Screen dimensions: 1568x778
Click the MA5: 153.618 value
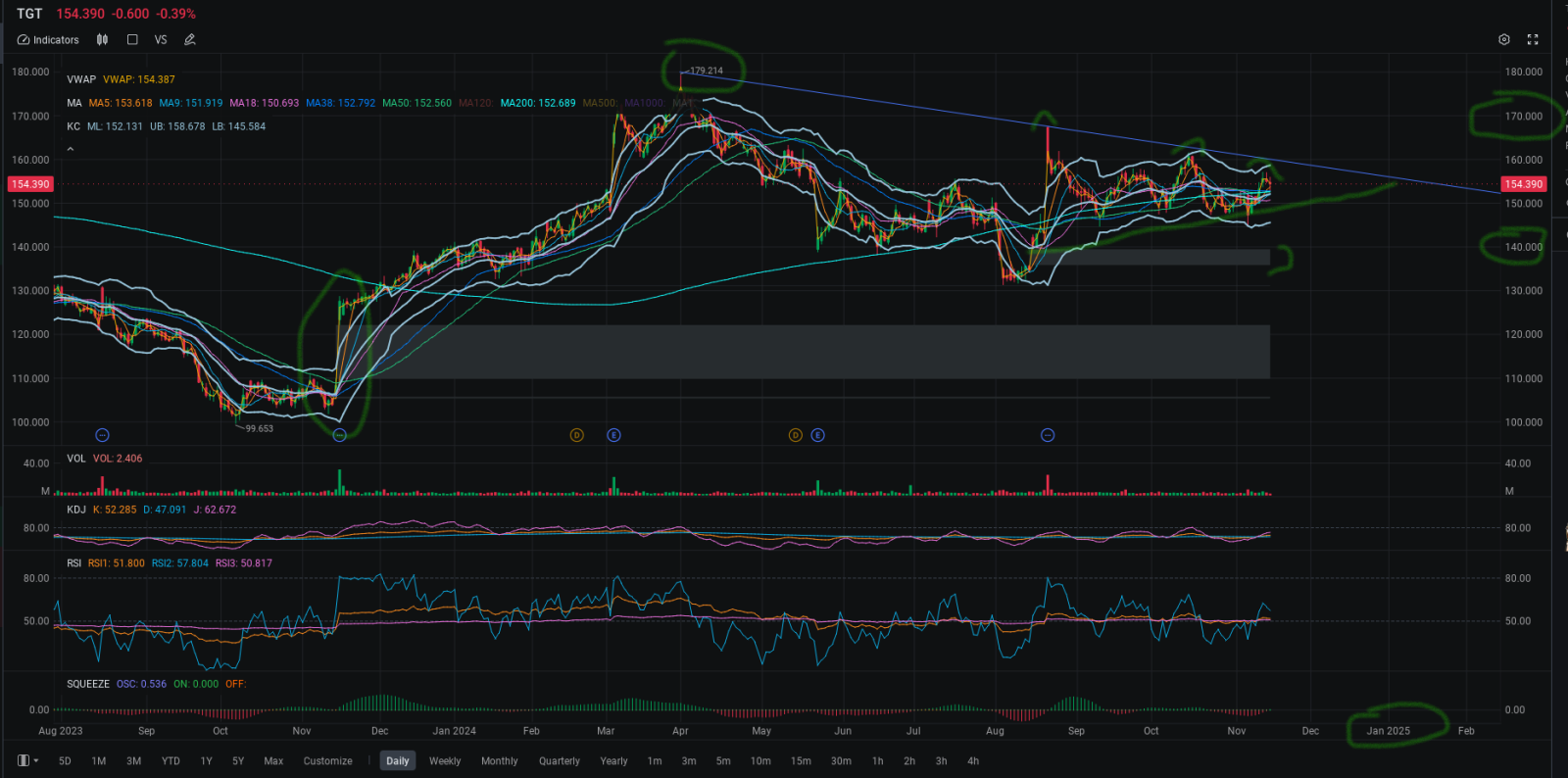(x=121, y=103)
